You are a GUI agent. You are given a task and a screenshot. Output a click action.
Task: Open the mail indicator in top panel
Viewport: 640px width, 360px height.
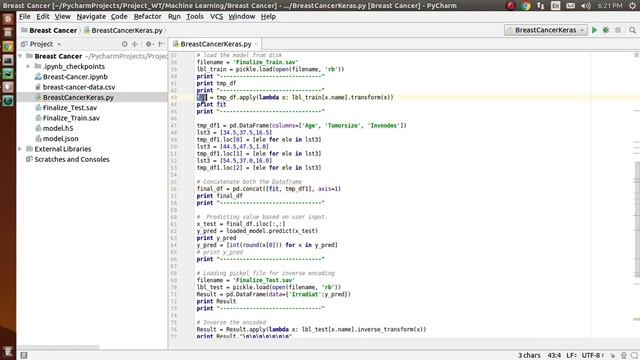[x=571, y=5]
